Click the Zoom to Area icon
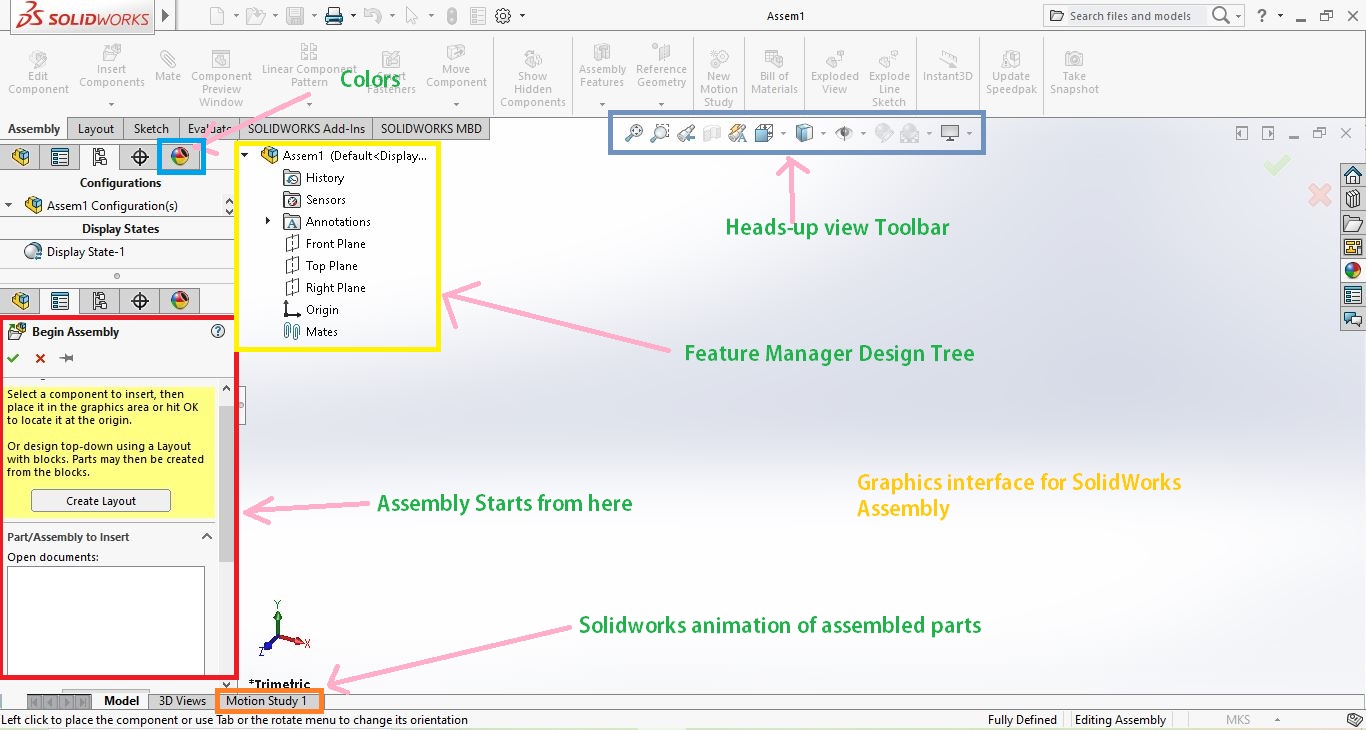The image size is (1366, 730). (x=660, y=133)
